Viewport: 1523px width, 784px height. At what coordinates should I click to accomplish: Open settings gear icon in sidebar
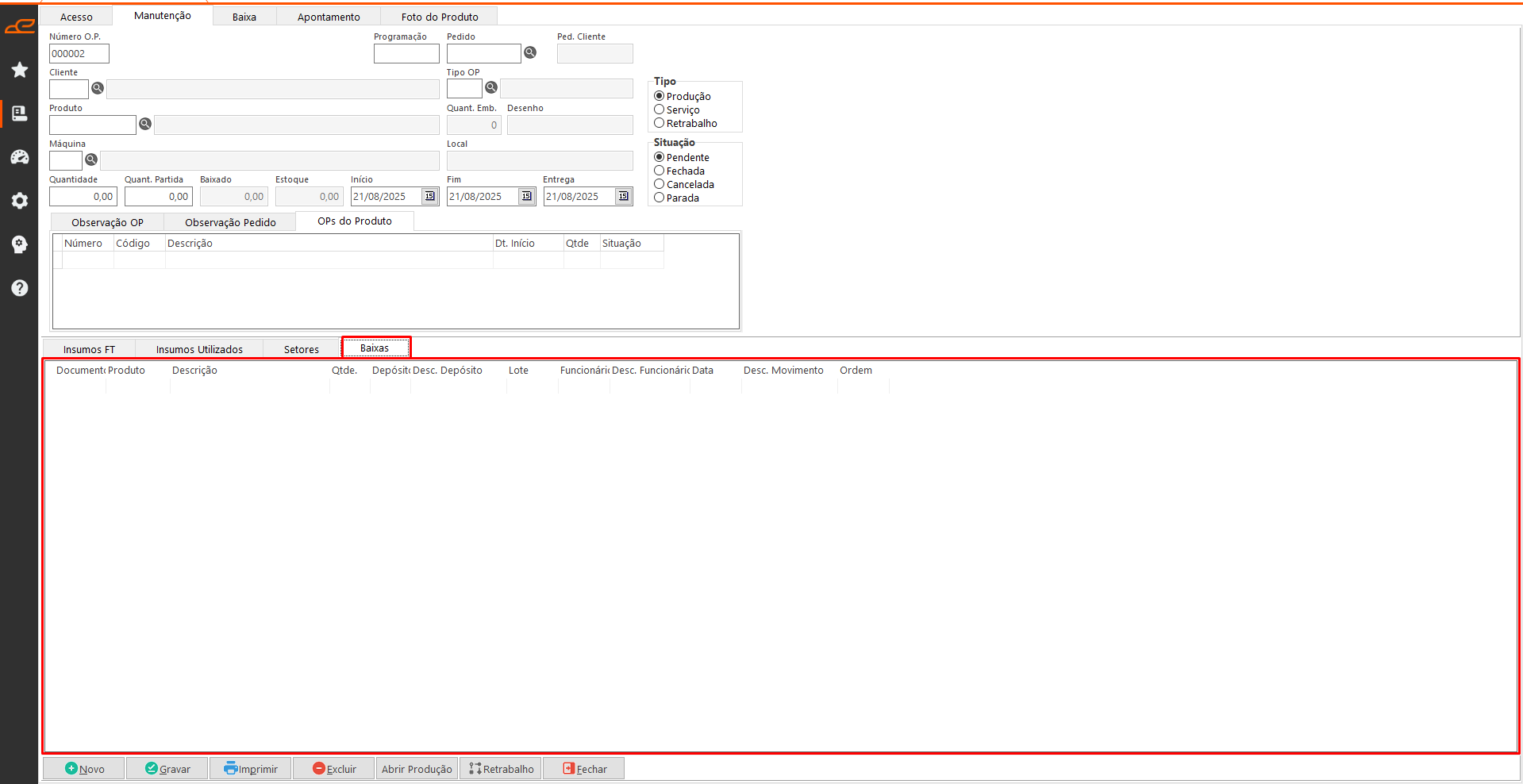coord(20,201)
